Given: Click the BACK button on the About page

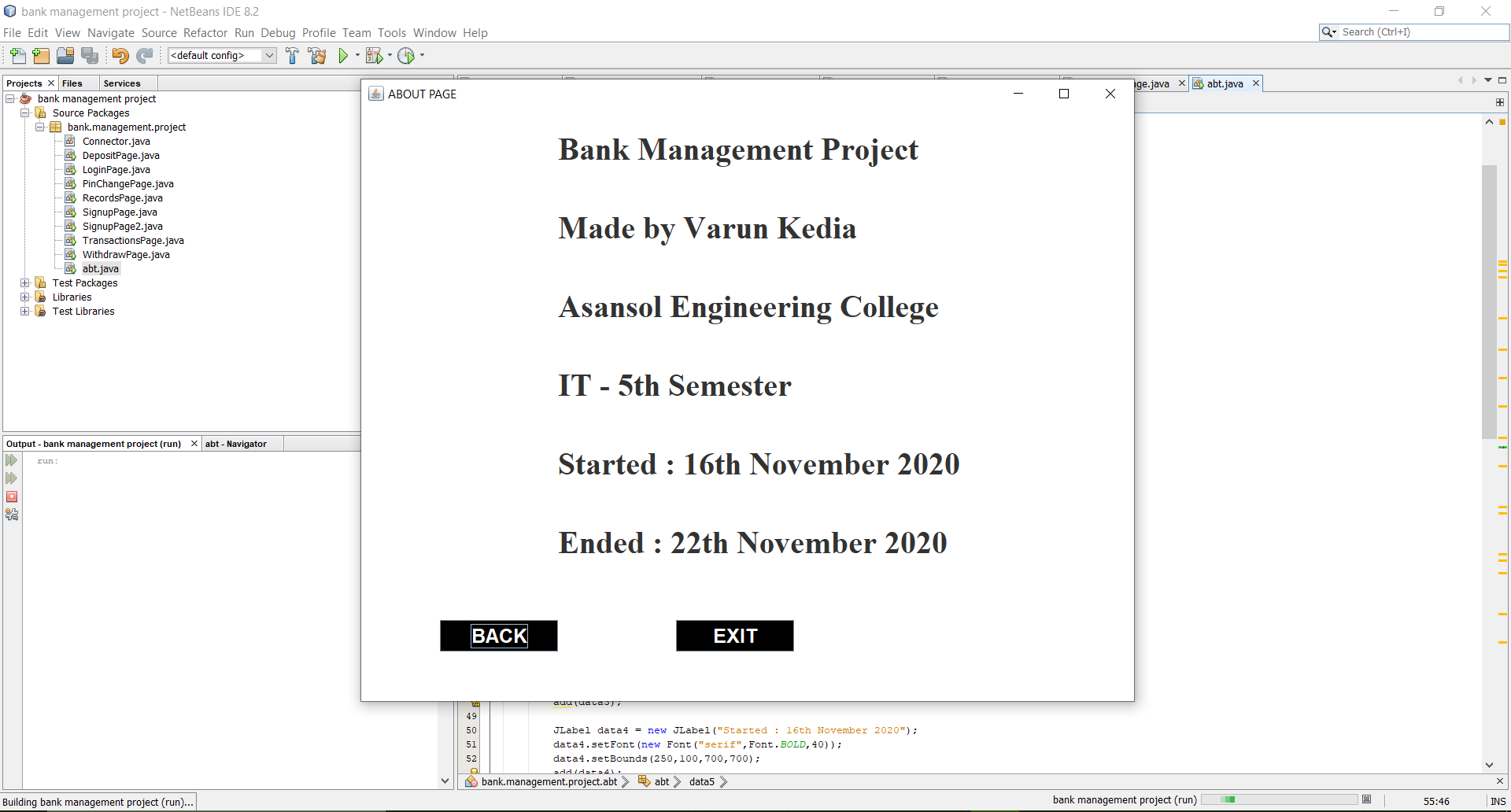Looking at the screenshot, I should coord(498,636).
